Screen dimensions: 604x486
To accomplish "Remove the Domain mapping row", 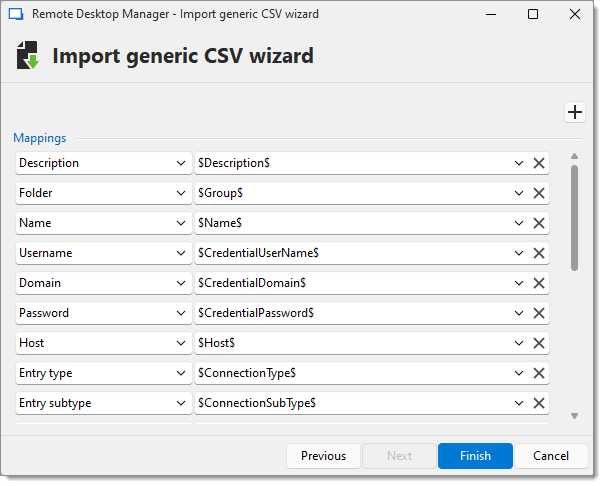I will click(539, 283).
